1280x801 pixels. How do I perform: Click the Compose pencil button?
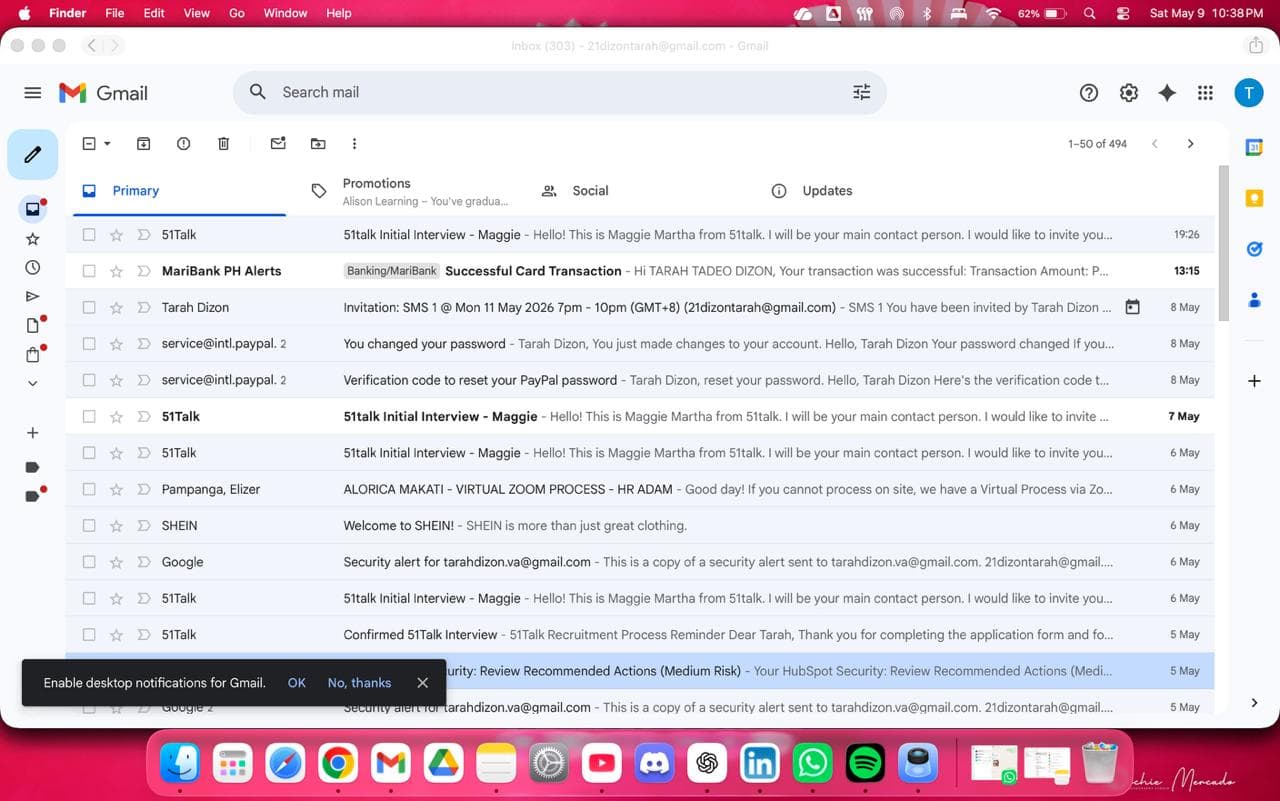click(33, 154)
